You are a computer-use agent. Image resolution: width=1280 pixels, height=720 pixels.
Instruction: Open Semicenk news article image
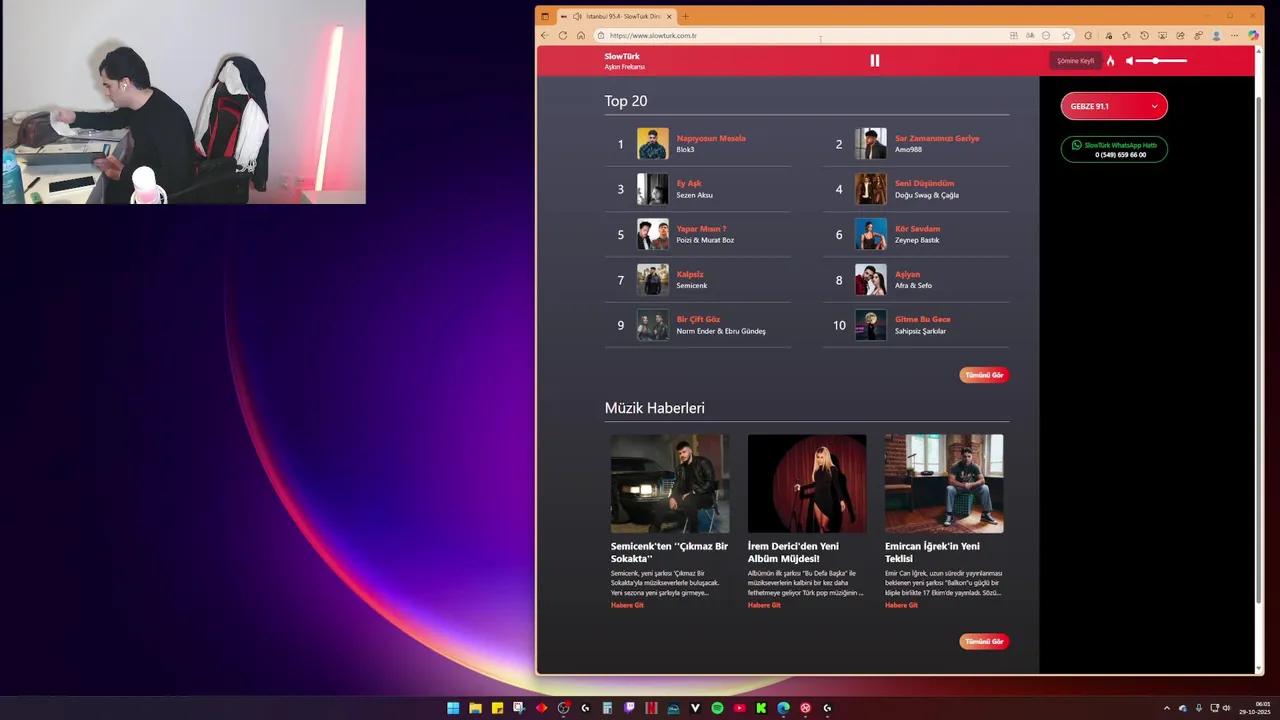[670, 483]
